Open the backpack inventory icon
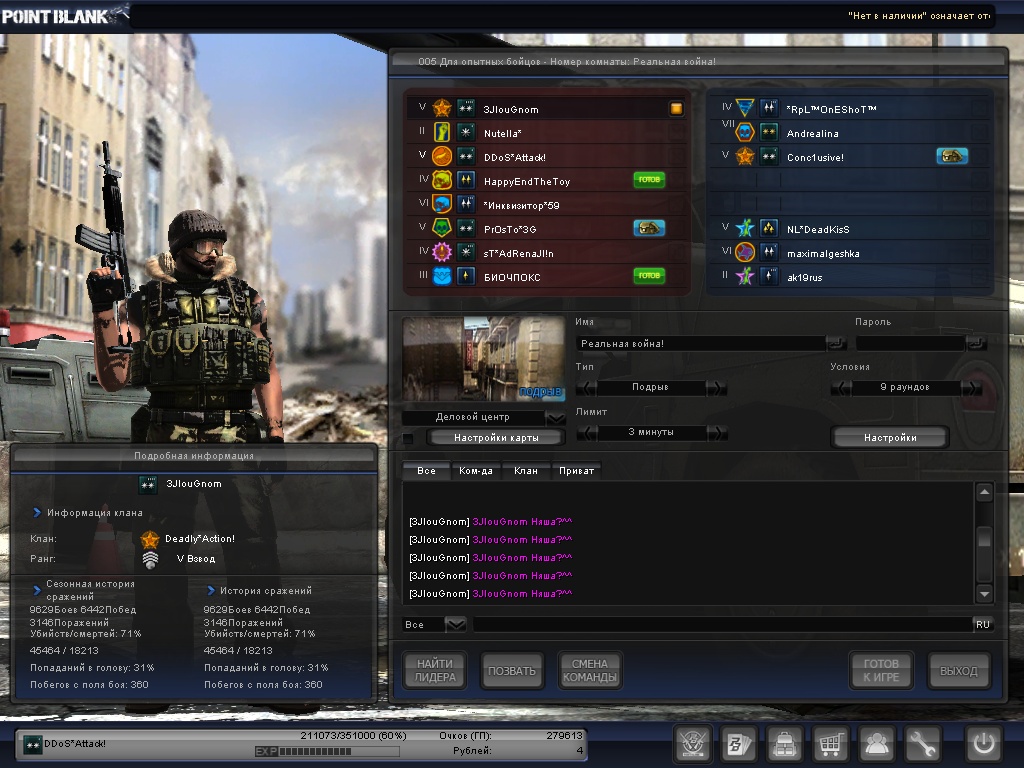Viewport: 1024px width, 768px height. click(x=785, y=744)
